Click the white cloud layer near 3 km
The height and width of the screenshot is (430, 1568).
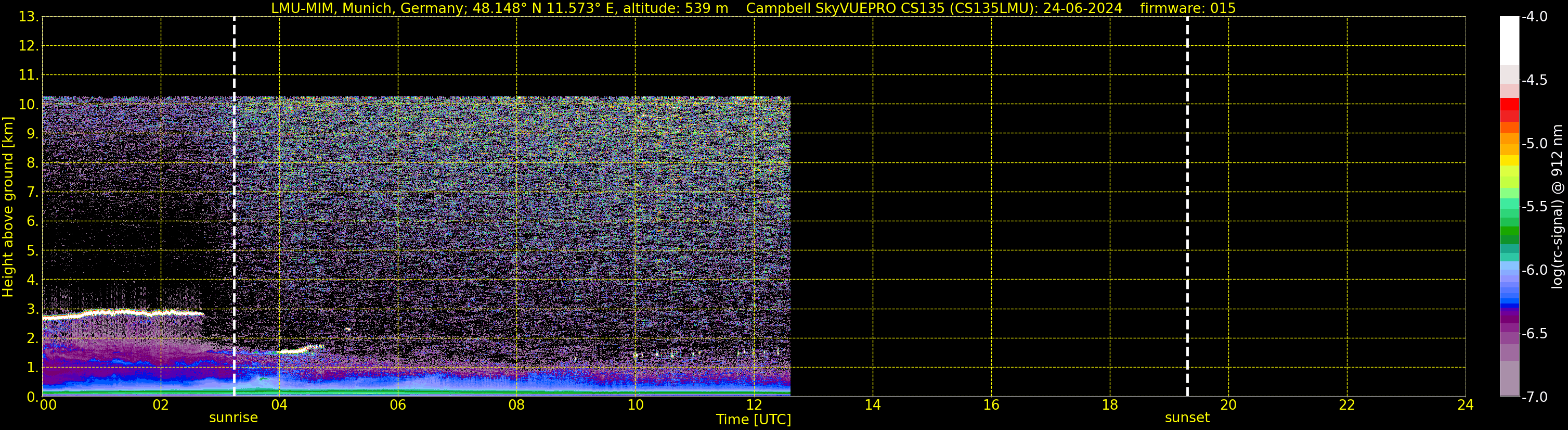[x=122, y=314]
